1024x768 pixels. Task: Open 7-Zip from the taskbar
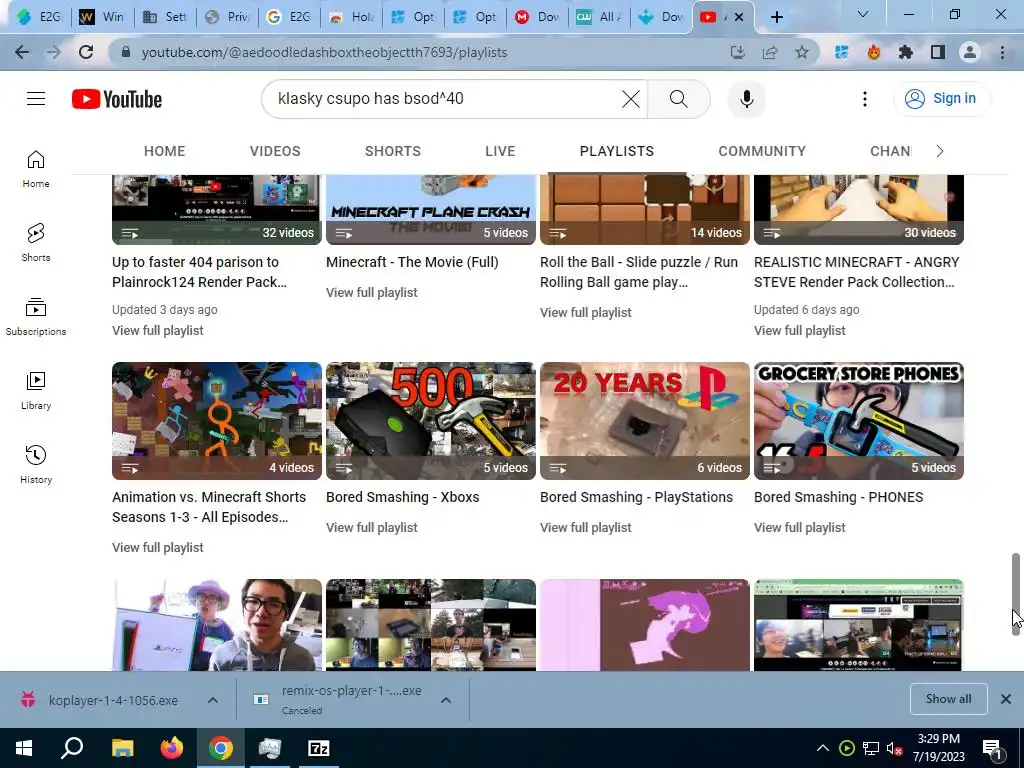(319, 748)
